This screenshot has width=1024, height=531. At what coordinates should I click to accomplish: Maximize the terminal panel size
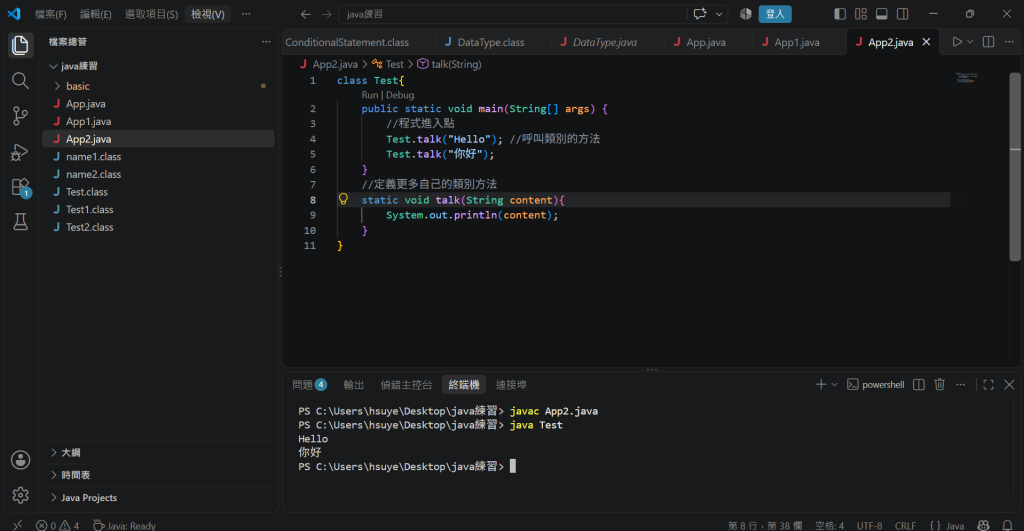point(989,385)
